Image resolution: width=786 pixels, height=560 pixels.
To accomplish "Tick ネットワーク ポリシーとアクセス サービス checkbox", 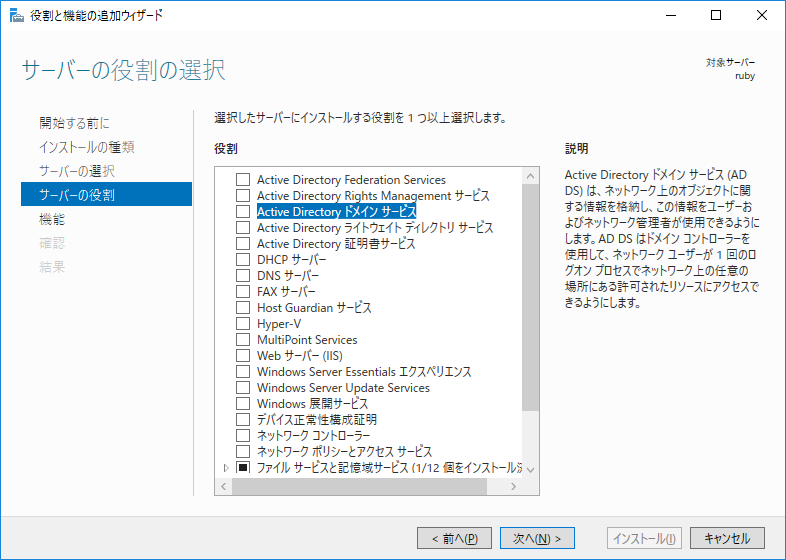I will coord(243,452).
